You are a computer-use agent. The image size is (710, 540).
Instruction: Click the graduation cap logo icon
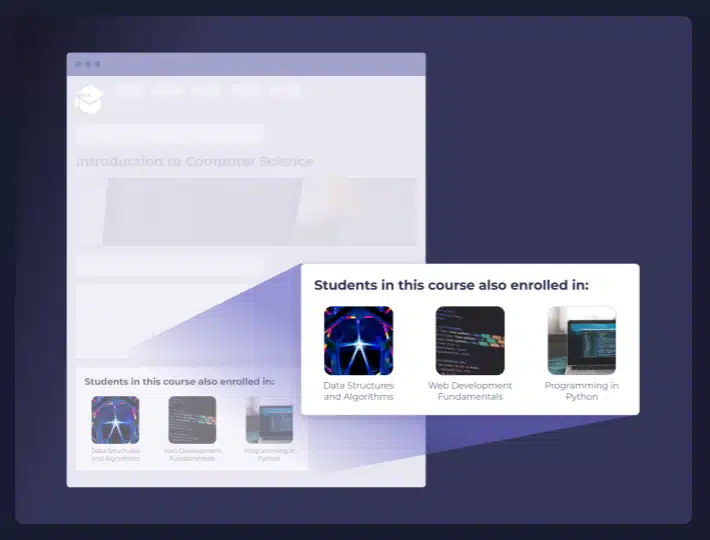89,99
